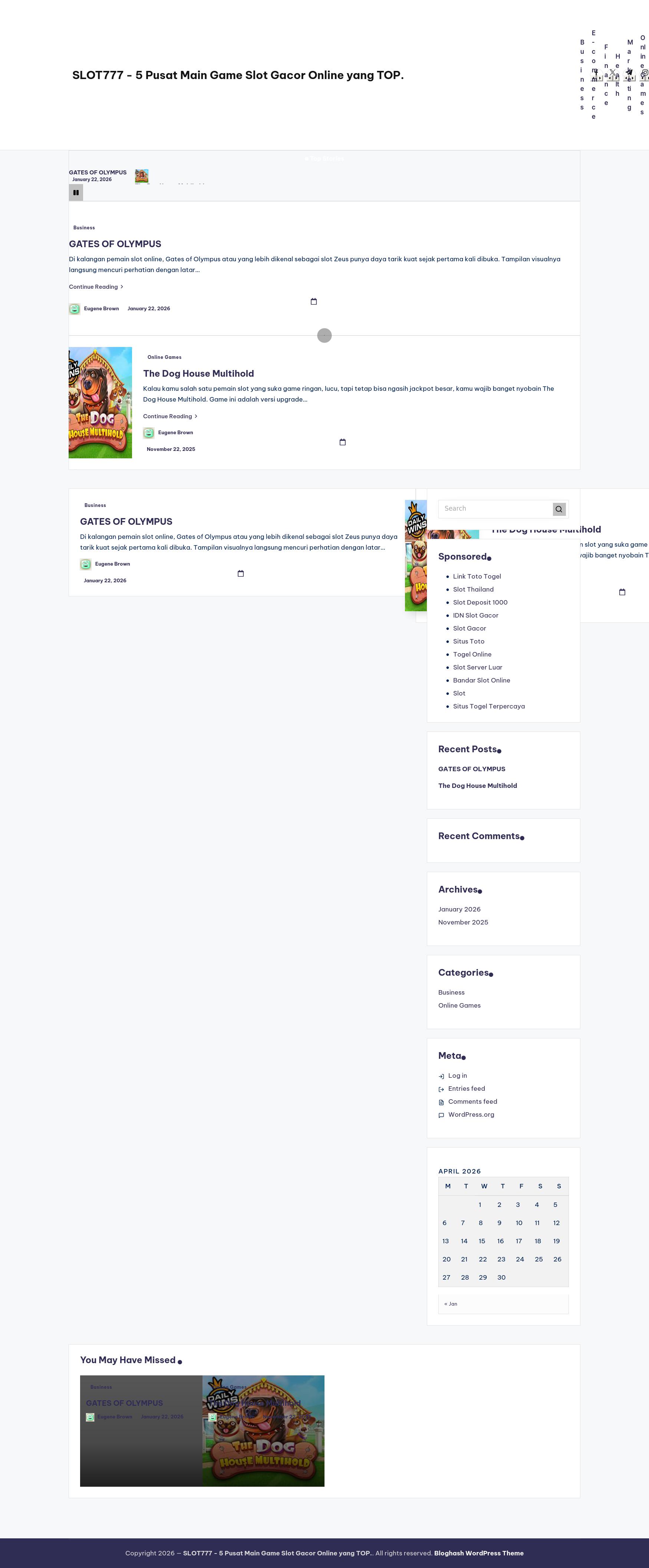Click the login icon beside Log in
Screen dimensions: 649x1568
tap(442, 1076)
